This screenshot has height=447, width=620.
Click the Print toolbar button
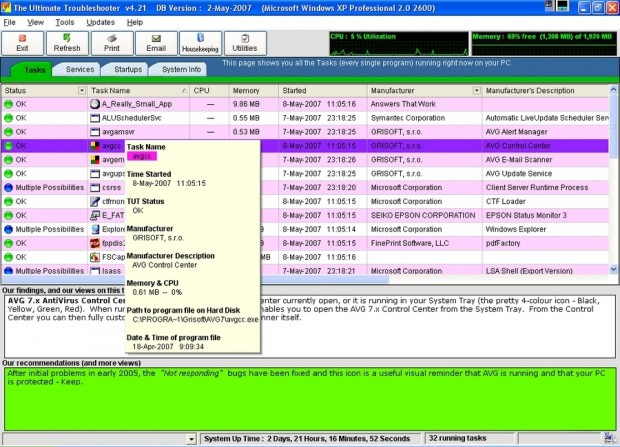(x=112, y=43)
